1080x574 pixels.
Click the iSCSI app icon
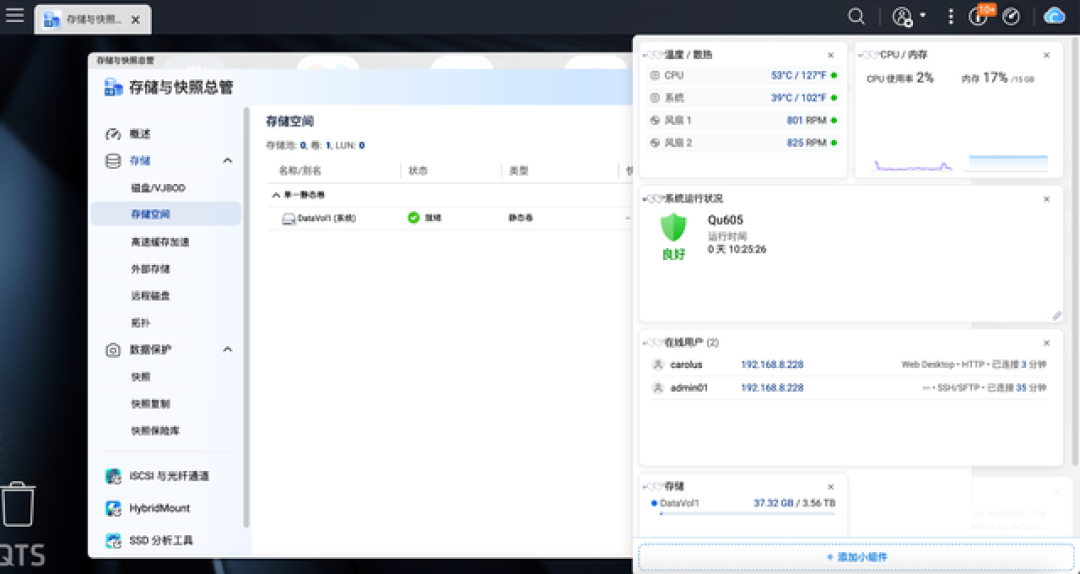point(113,476)
